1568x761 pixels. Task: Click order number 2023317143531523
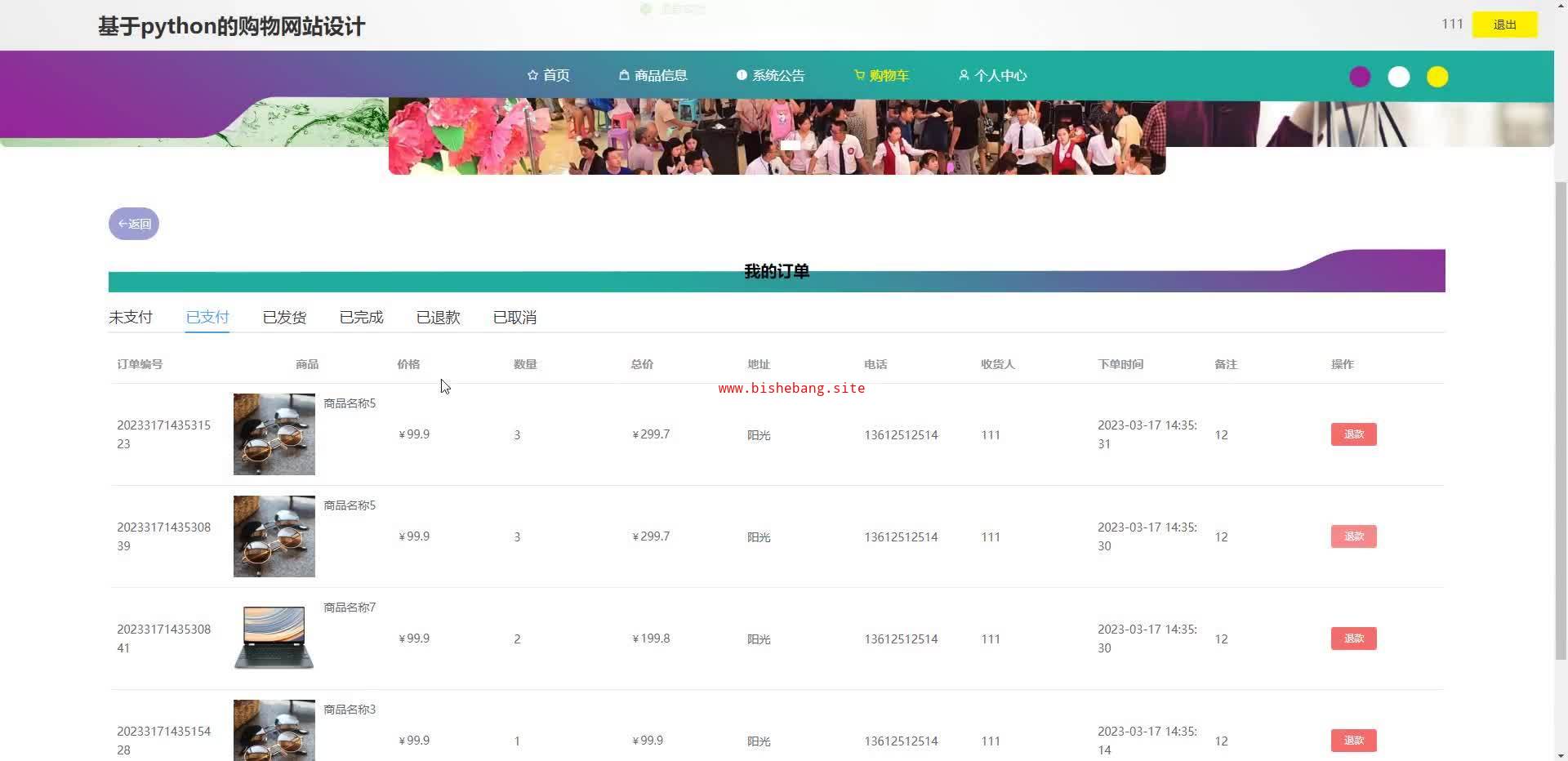click(164, 434)
